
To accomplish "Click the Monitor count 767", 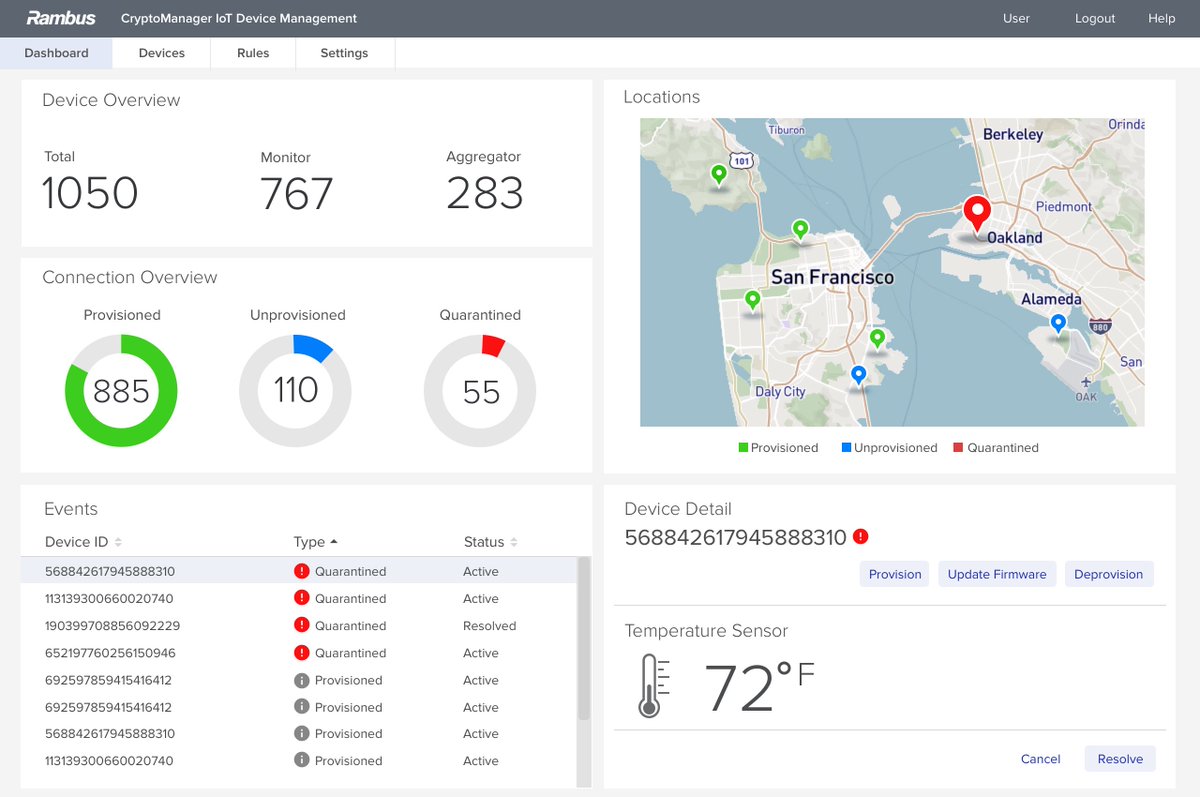I will pyautogui.click(x=296, y=193).
